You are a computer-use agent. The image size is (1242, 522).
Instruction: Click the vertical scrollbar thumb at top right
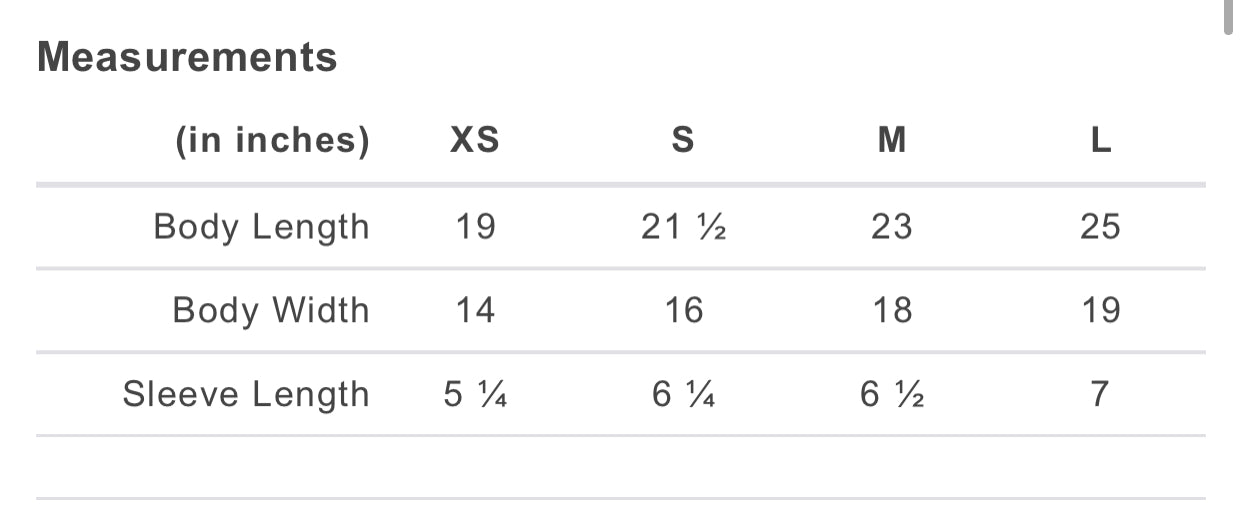(1229, 16)
